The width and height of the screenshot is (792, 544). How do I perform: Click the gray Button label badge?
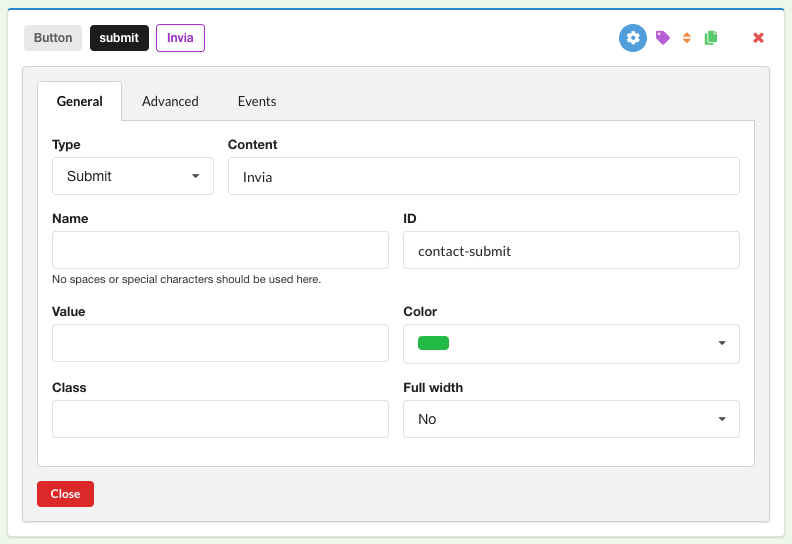click(x=53, y=38)
